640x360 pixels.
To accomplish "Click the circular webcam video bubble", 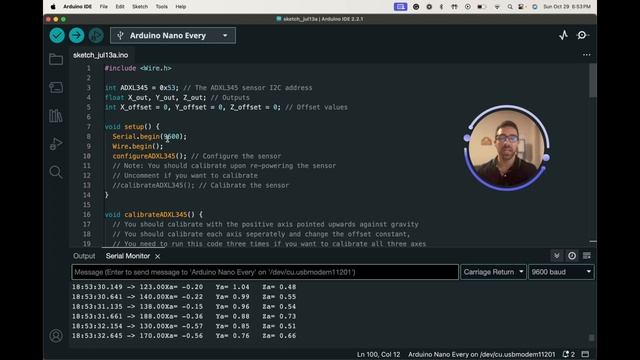I will (x=507, y=148).
